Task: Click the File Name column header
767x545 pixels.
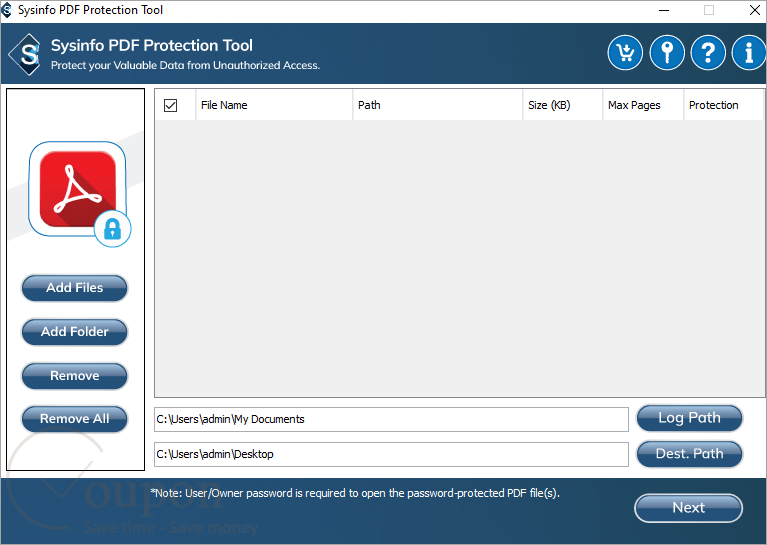Action: click(x=273, y=105)
